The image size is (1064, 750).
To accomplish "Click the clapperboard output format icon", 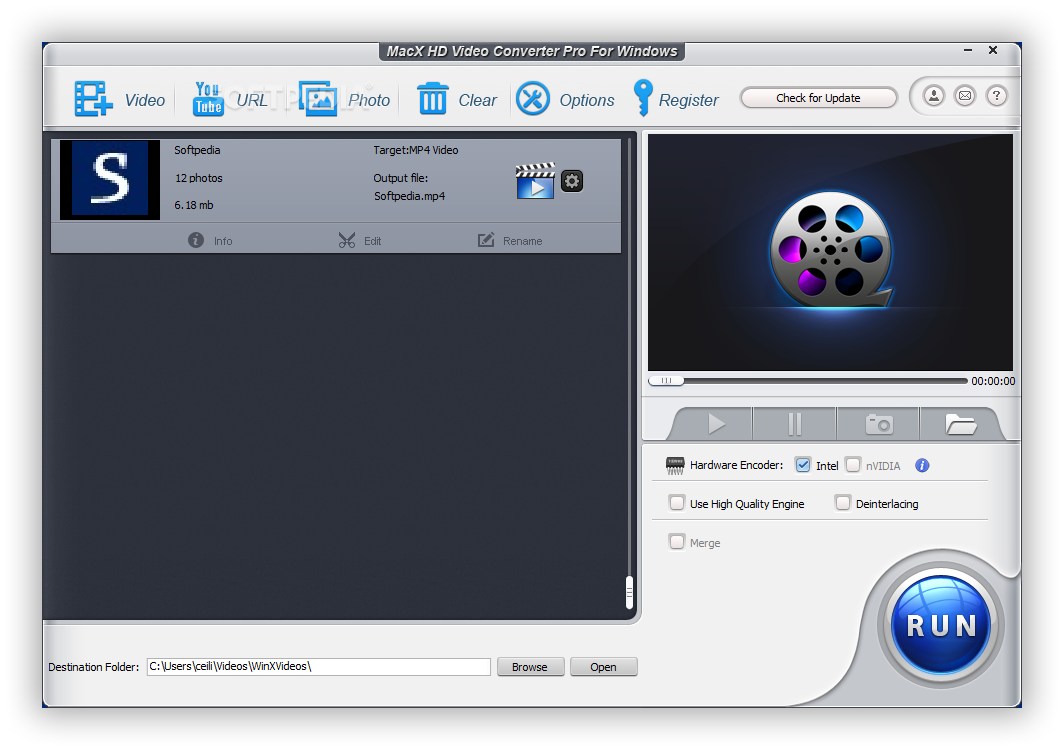I will pyautogui.click(x=535, y=181).
